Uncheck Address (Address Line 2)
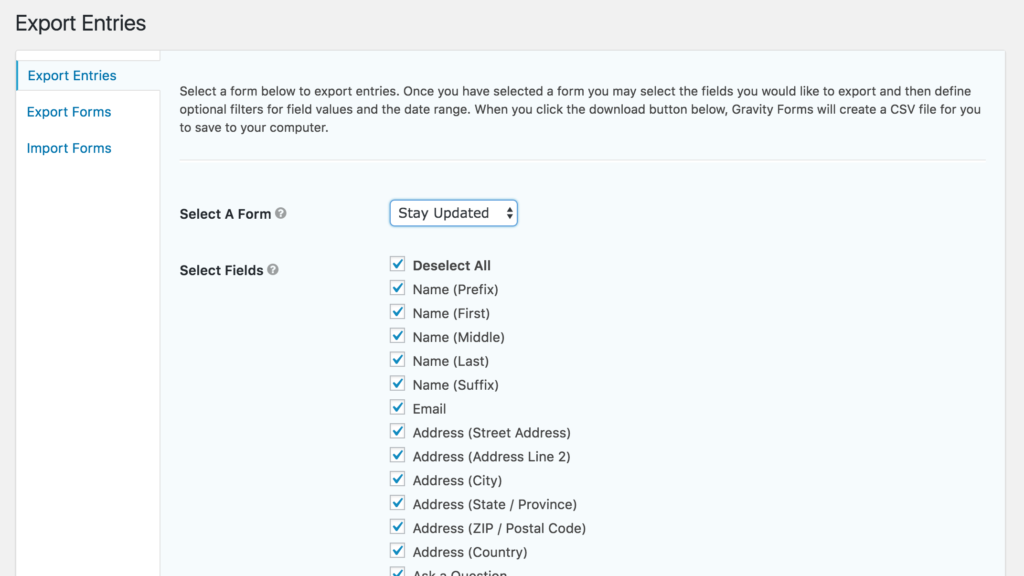 click(398, 456)
